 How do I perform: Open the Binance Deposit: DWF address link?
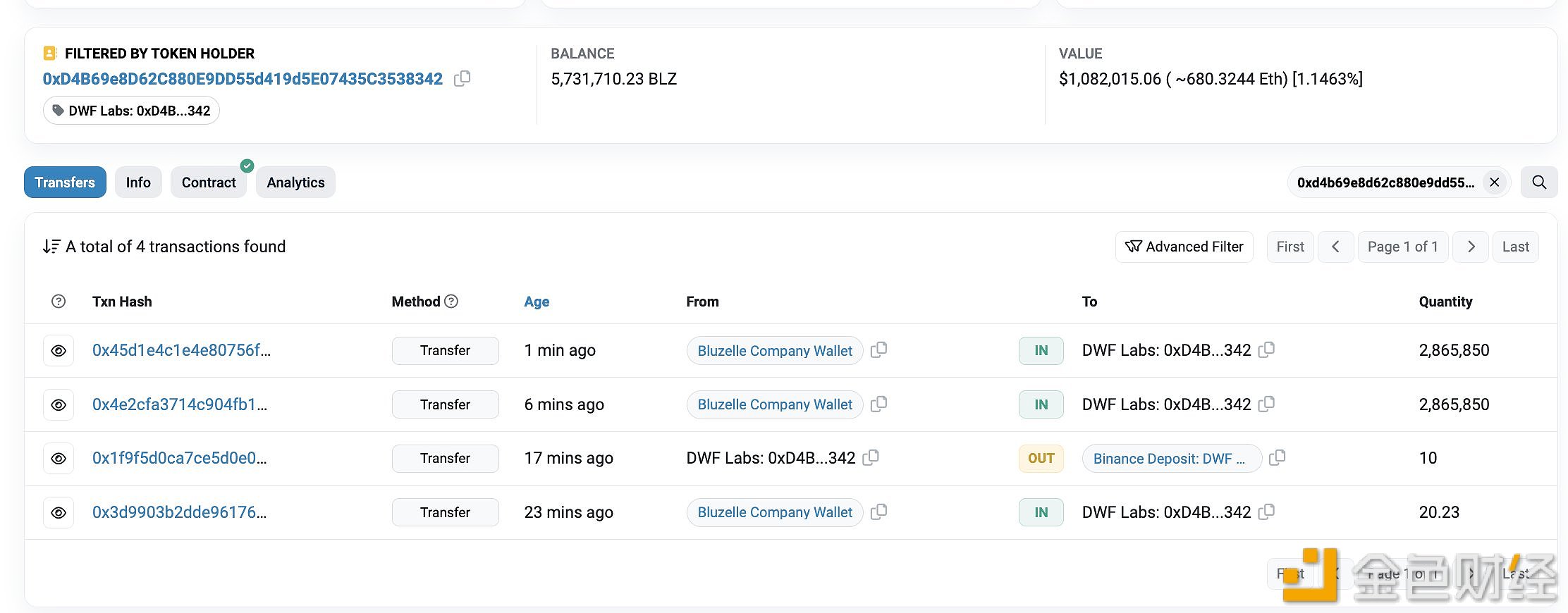1172,459
